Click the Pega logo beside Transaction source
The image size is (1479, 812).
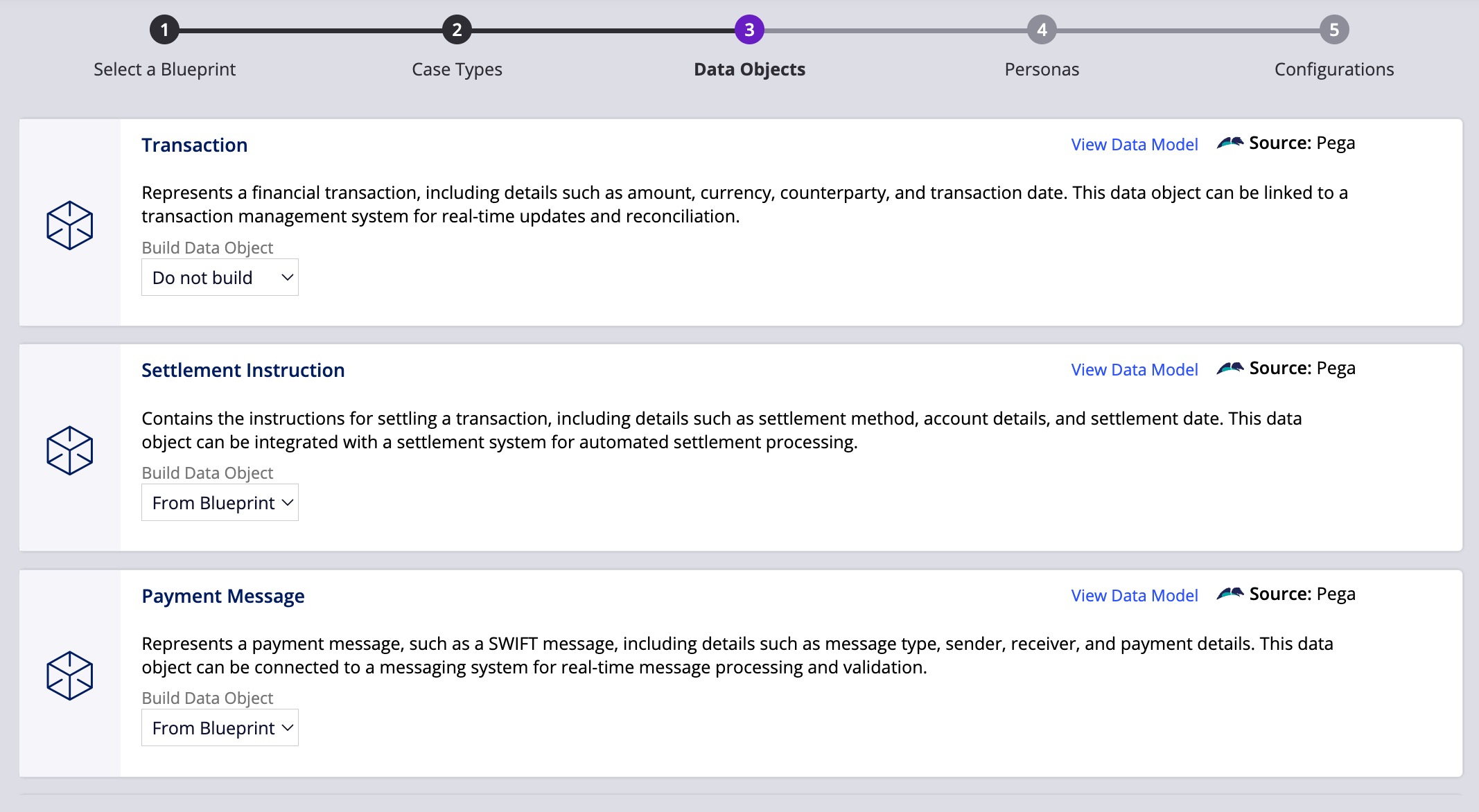(1229, 143)
